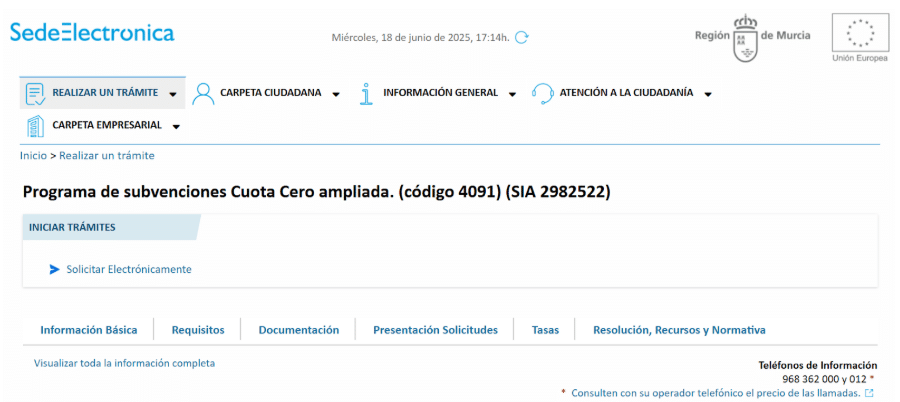
Task: Switch to the Presentación Solicitudes tab
Action: [x=435, y=330]
